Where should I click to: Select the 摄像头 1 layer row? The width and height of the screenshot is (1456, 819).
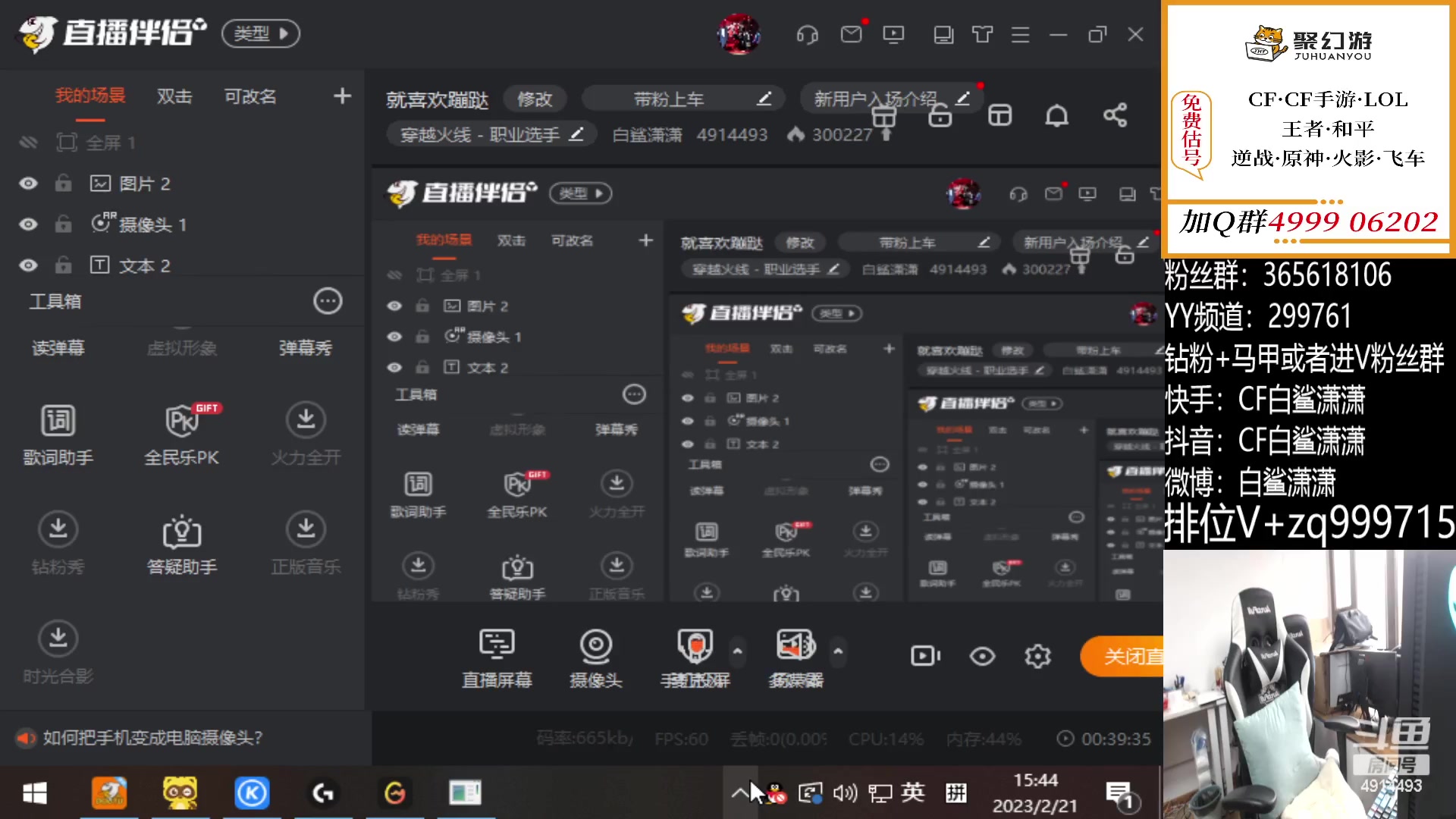tap(182, 224)
